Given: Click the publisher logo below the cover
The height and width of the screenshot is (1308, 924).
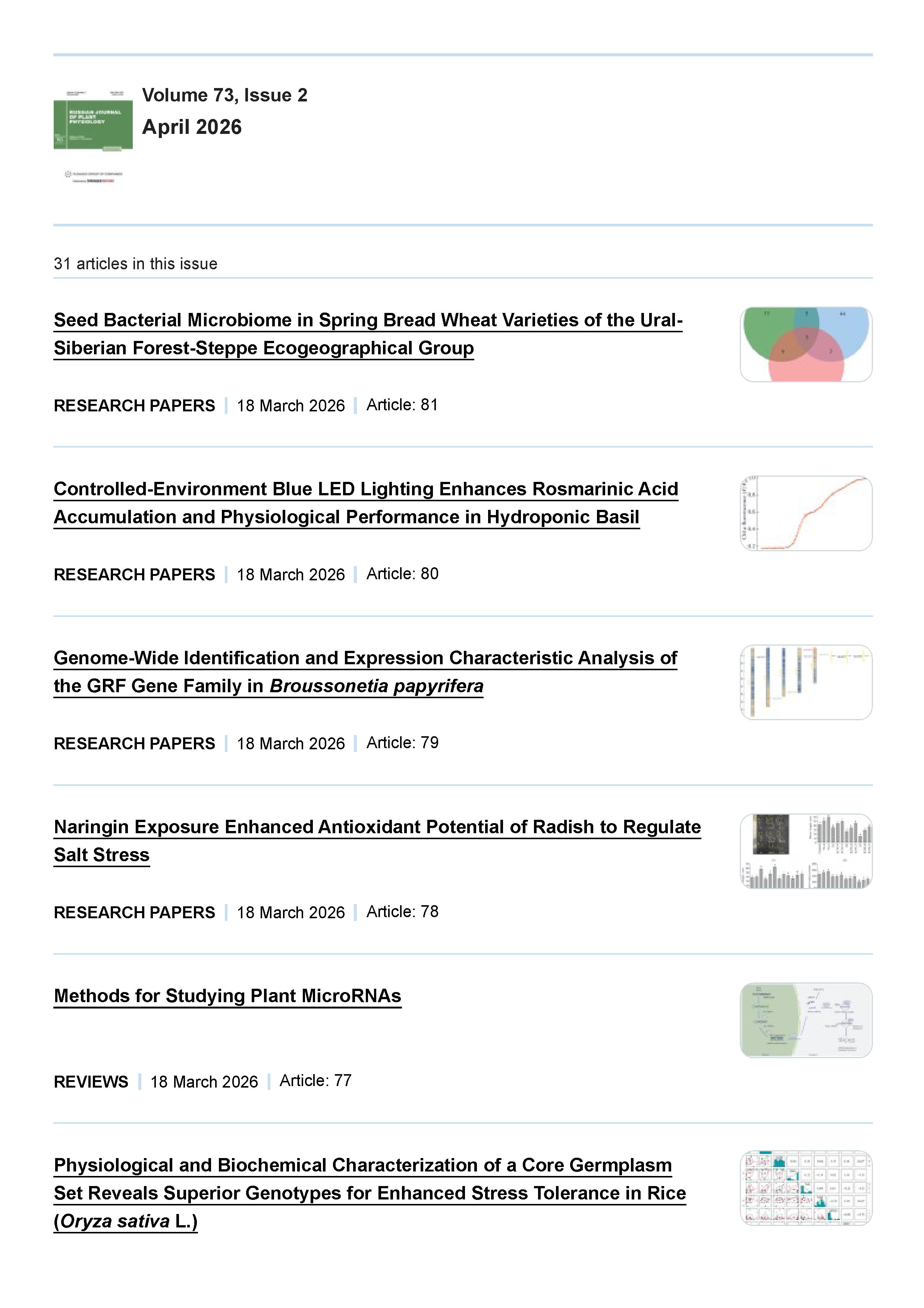Looking at the screenshot, I should tap(93, 177).
